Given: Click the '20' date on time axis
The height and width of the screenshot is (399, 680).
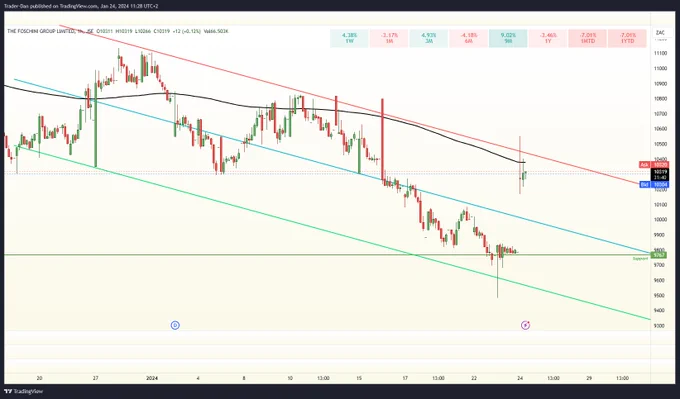Looking at the screenshot, I should pyautogui.click(x=39, y=378).
